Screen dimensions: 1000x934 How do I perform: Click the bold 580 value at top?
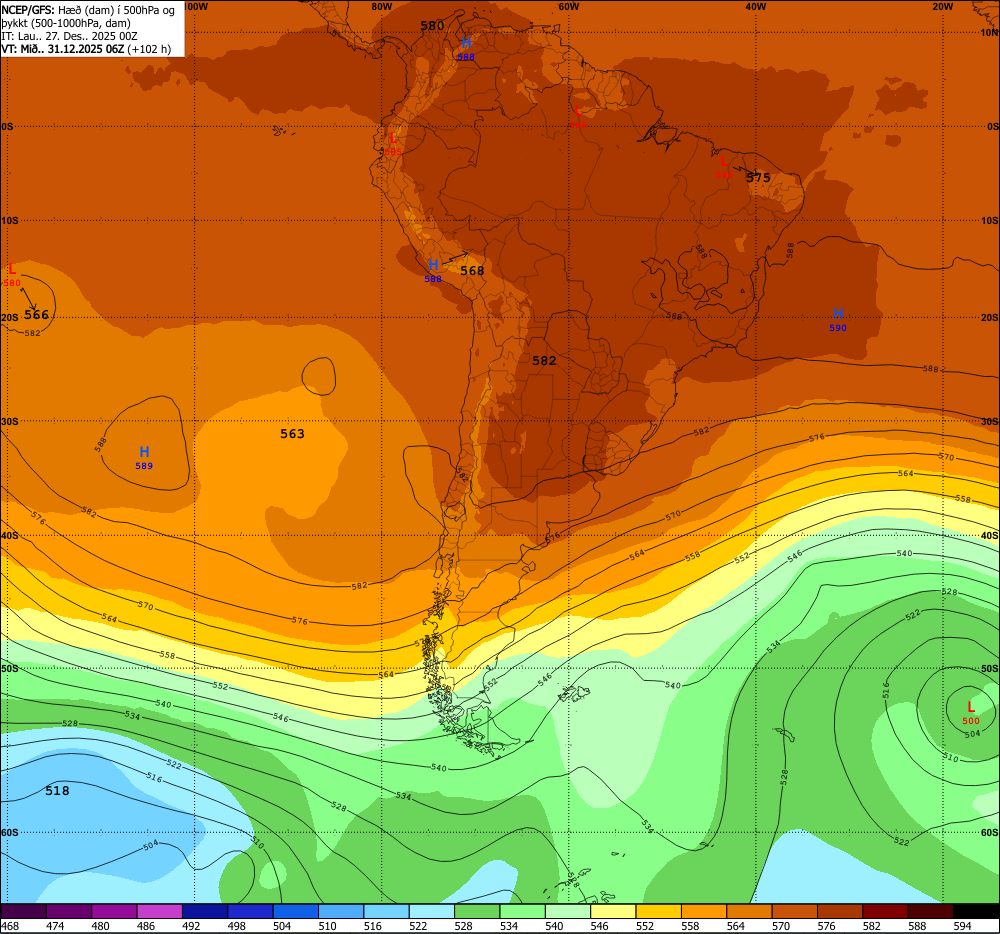pos(432,26)
